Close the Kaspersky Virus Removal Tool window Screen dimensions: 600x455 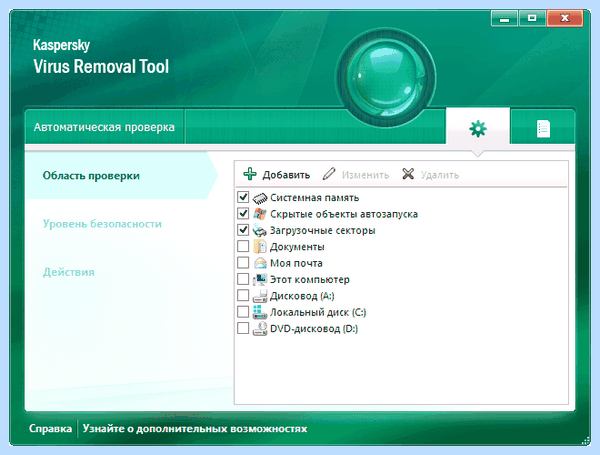(x=565, y=18)
